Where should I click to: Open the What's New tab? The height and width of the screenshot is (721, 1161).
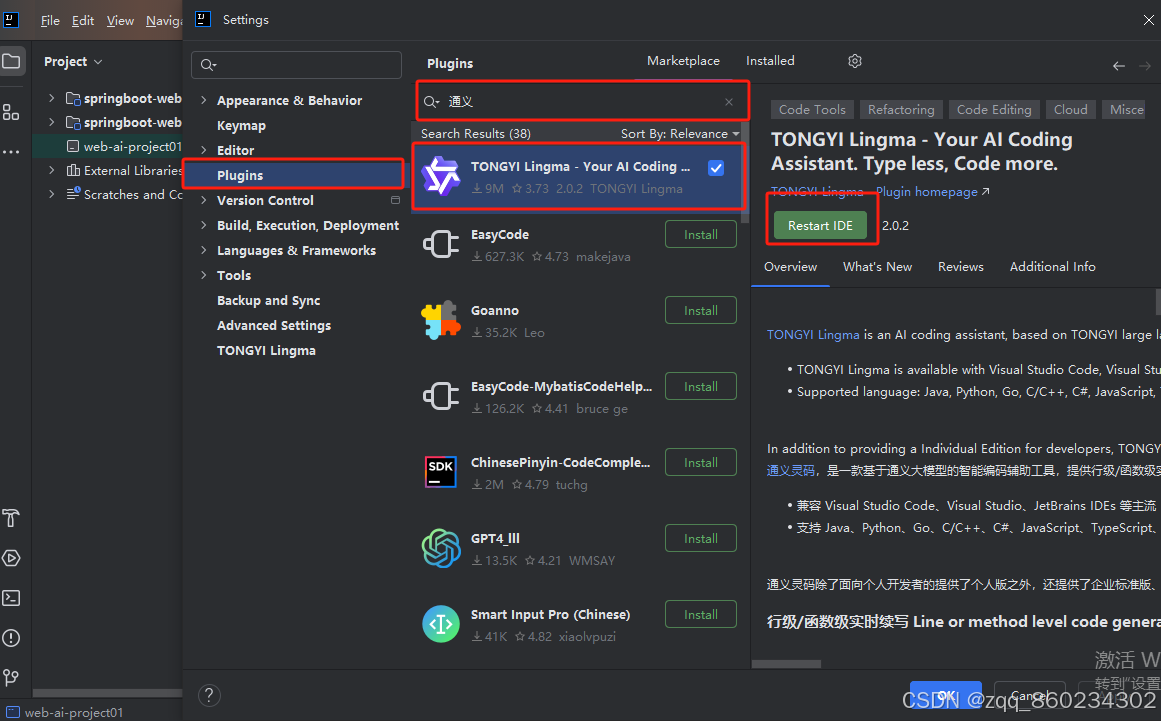tap(877, 266)
